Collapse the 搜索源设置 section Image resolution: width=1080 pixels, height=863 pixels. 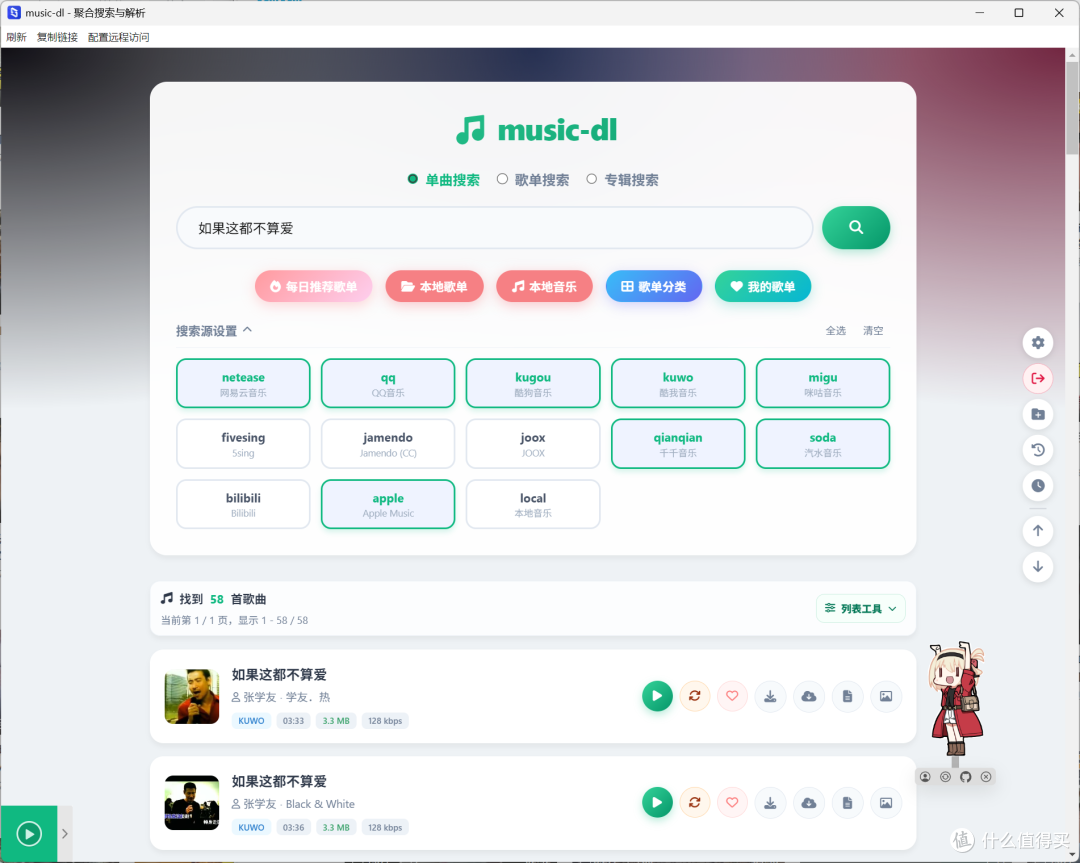click(214, 331)
